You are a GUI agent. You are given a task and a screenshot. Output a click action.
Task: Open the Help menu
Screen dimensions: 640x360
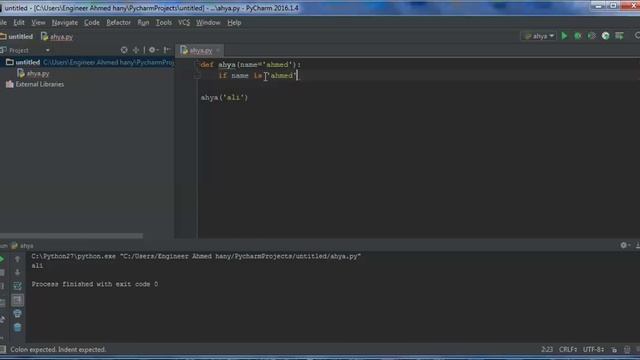click(x=234, y=22)
